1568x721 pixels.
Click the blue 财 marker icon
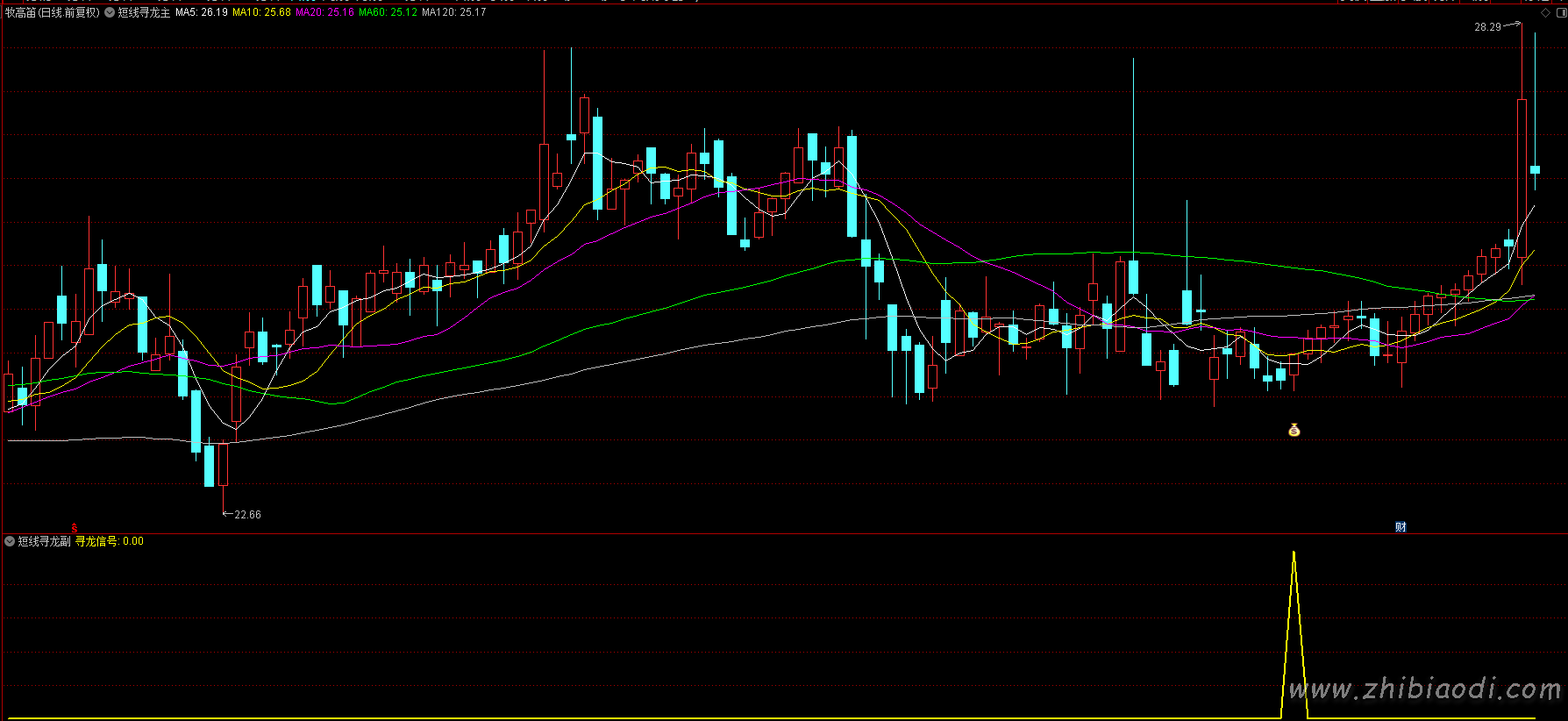point(1401,527)
